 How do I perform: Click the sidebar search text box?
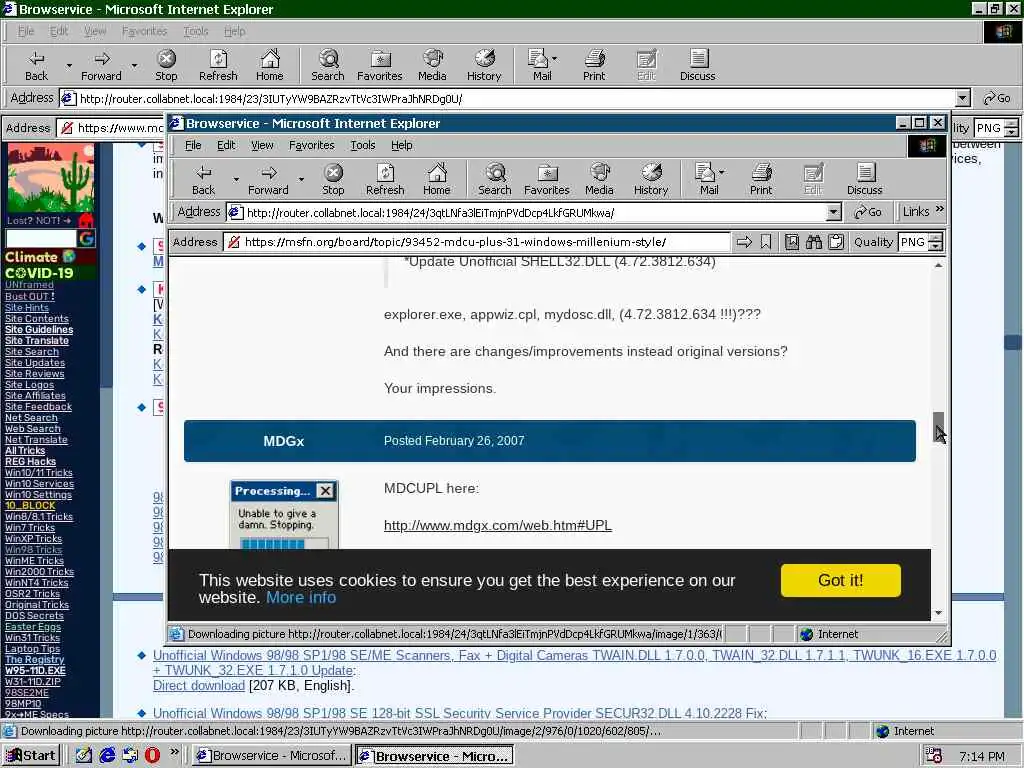click(41, 238)
